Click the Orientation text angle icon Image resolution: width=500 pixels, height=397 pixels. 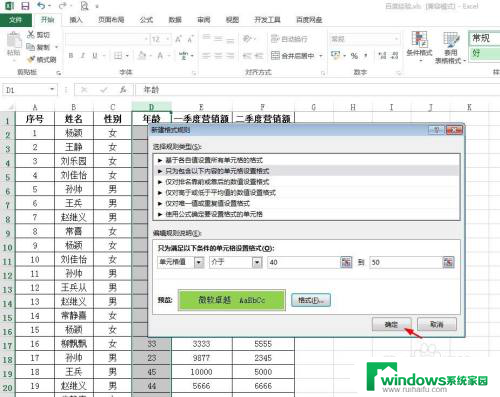247,39
